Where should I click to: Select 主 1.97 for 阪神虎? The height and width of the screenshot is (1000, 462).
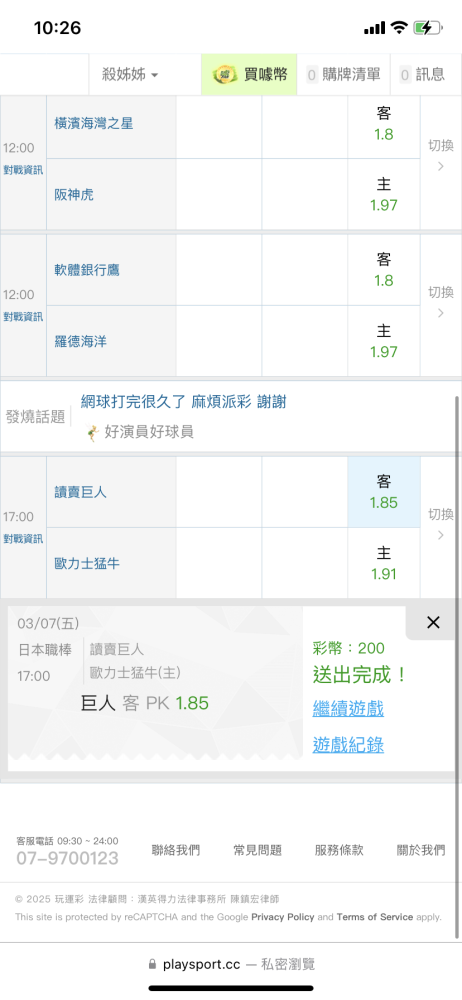click(x=384, y=195)
